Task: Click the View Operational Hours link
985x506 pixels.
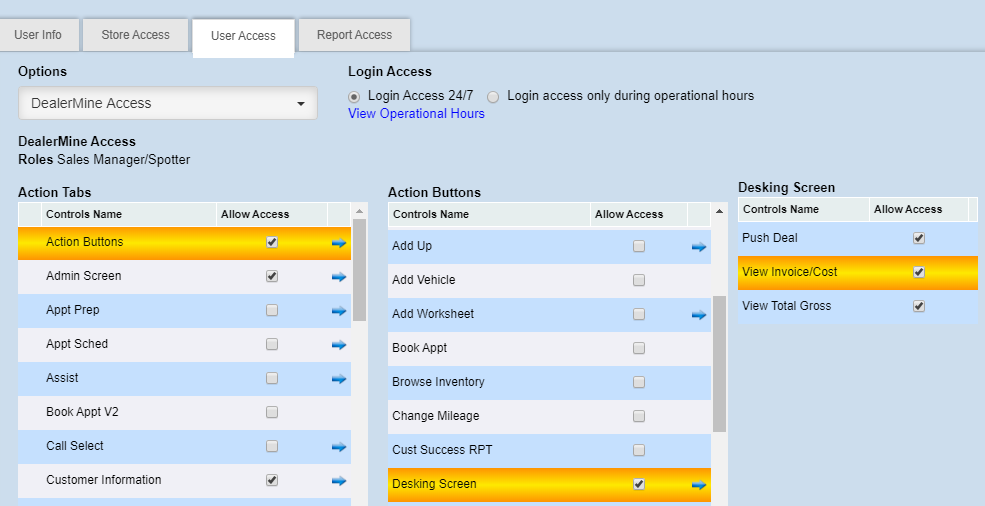Action: tap(416, 114)
